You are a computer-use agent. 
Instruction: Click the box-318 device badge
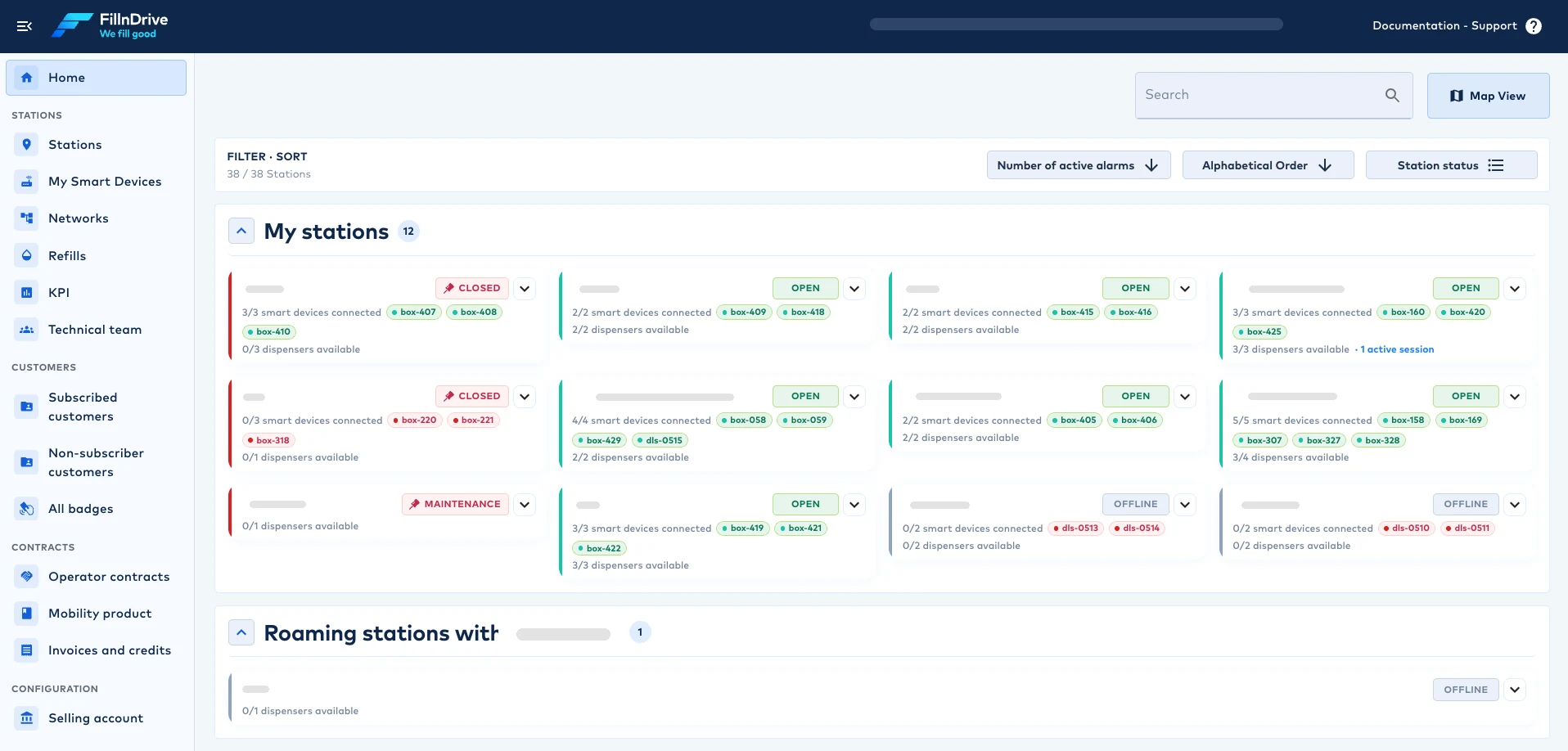pyautogui.click(x=268, y=440)
